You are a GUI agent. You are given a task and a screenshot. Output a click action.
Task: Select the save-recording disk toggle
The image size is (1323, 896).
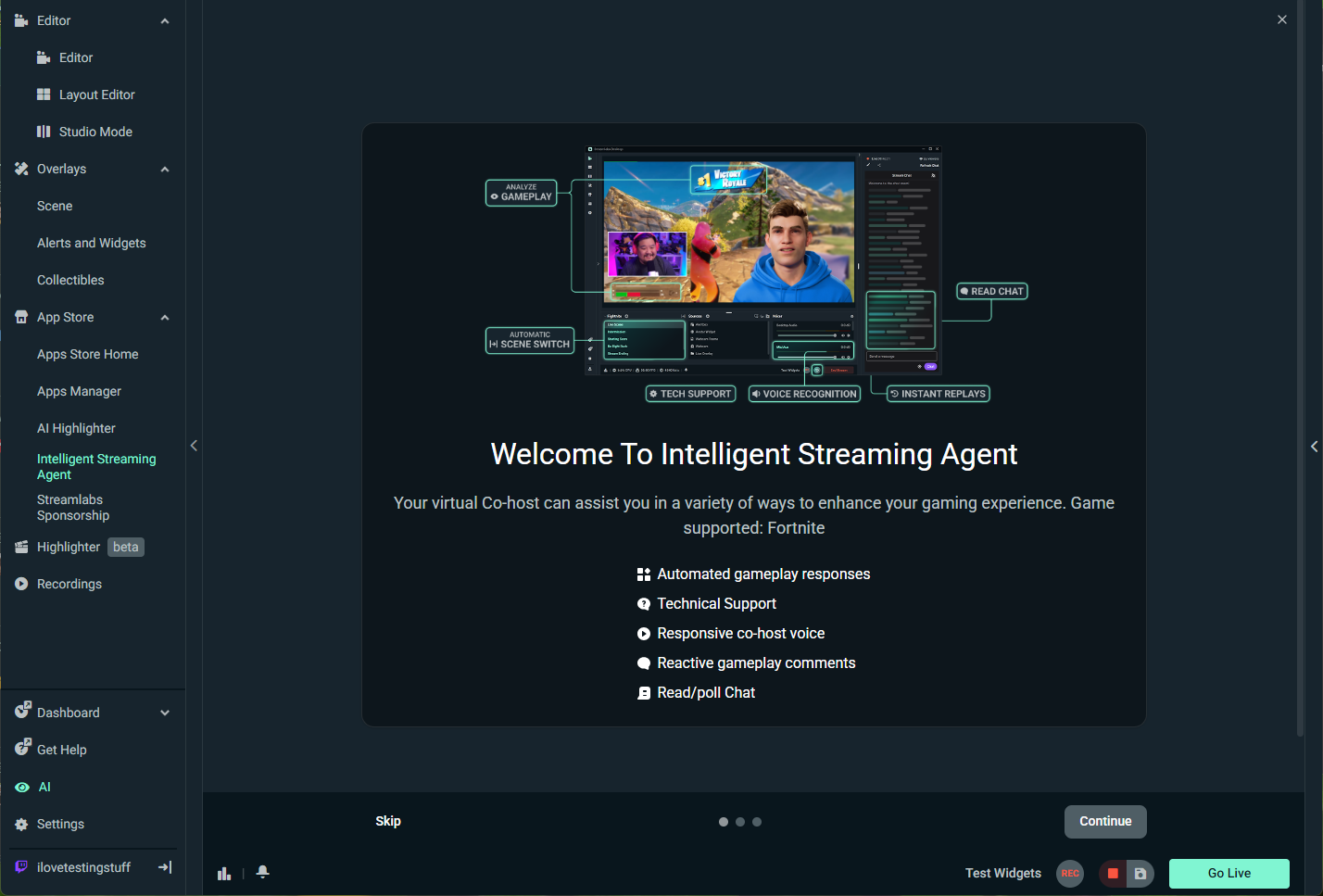1139,873
